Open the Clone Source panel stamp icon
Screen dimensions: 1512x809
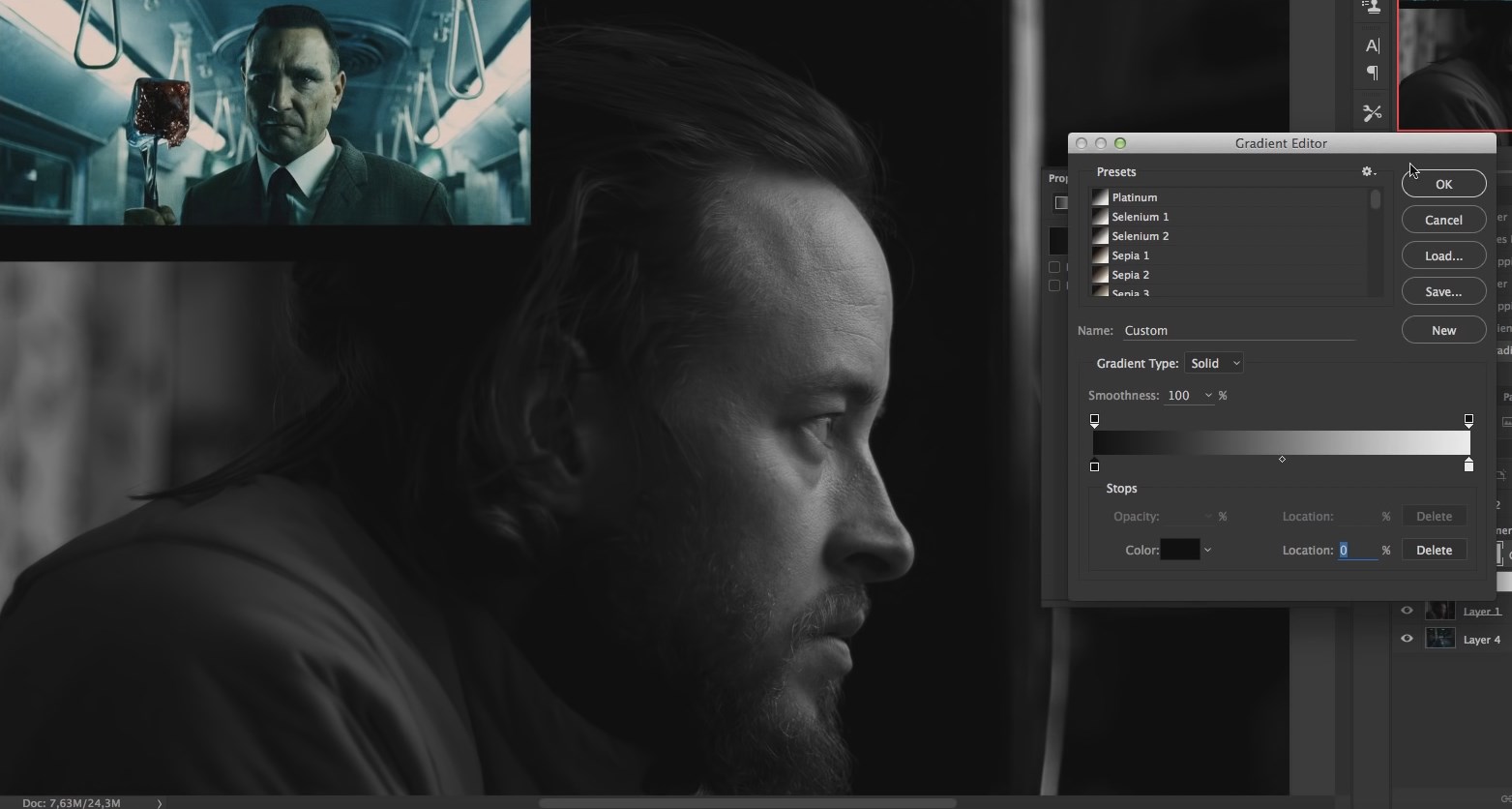pos(1372,7)
